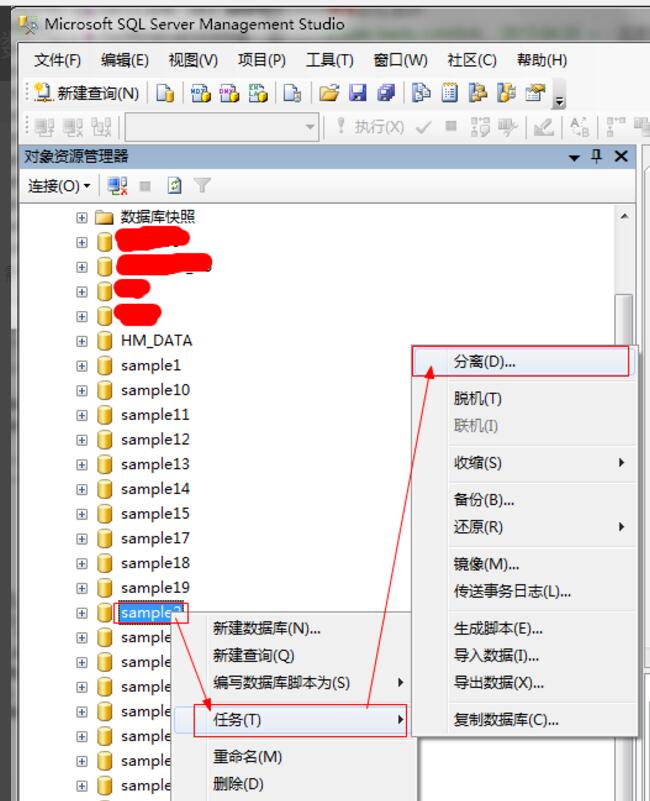This screenshot has height=801, width=650.
Task: Click the XMLA query icon
Action: 258,93
